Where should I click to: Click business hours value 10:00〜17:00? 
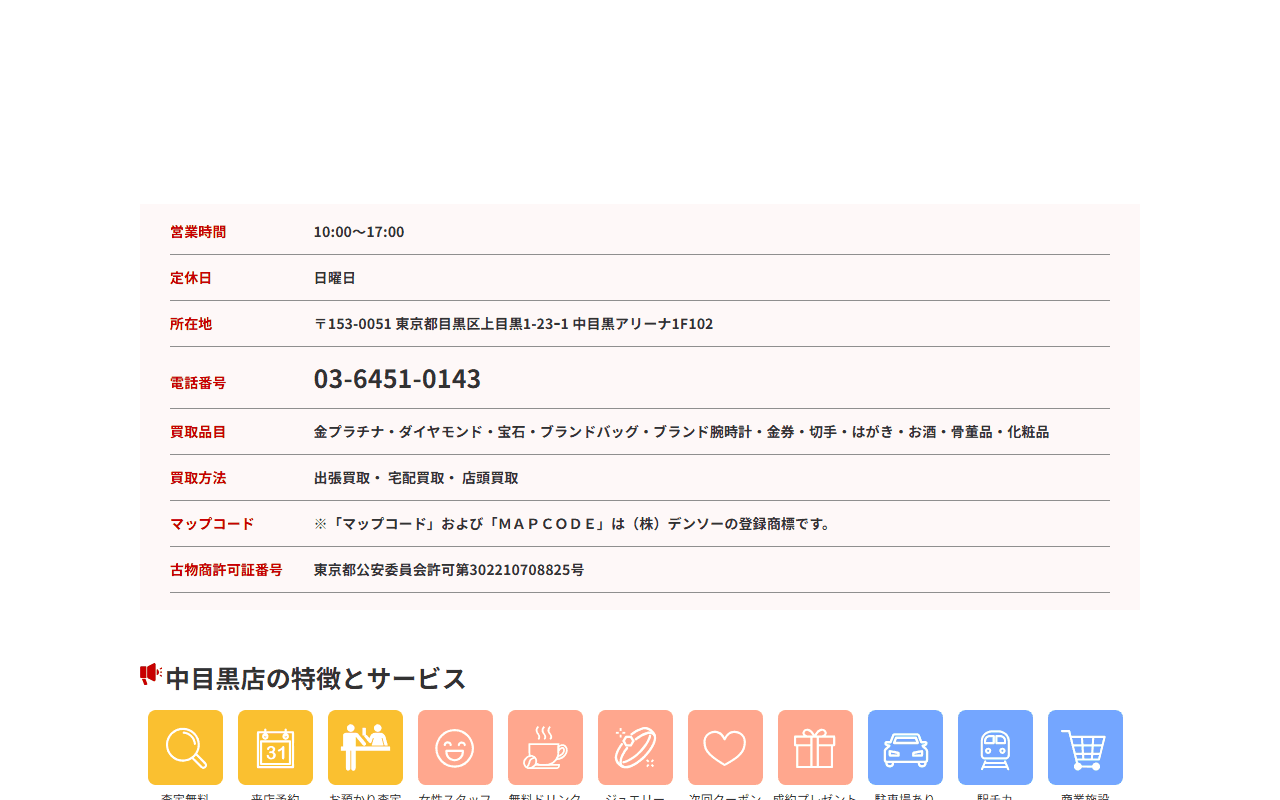359,232
